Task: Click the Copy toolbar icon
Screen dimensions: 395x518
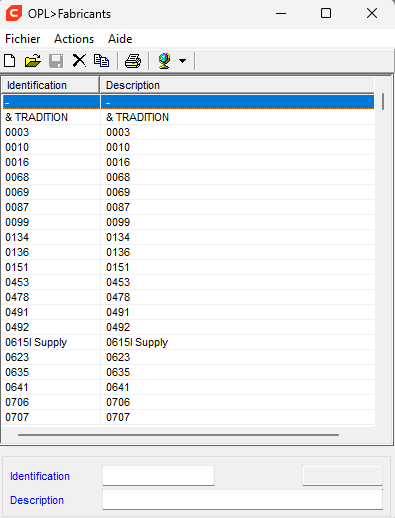Action: click(x=101, y=61)
